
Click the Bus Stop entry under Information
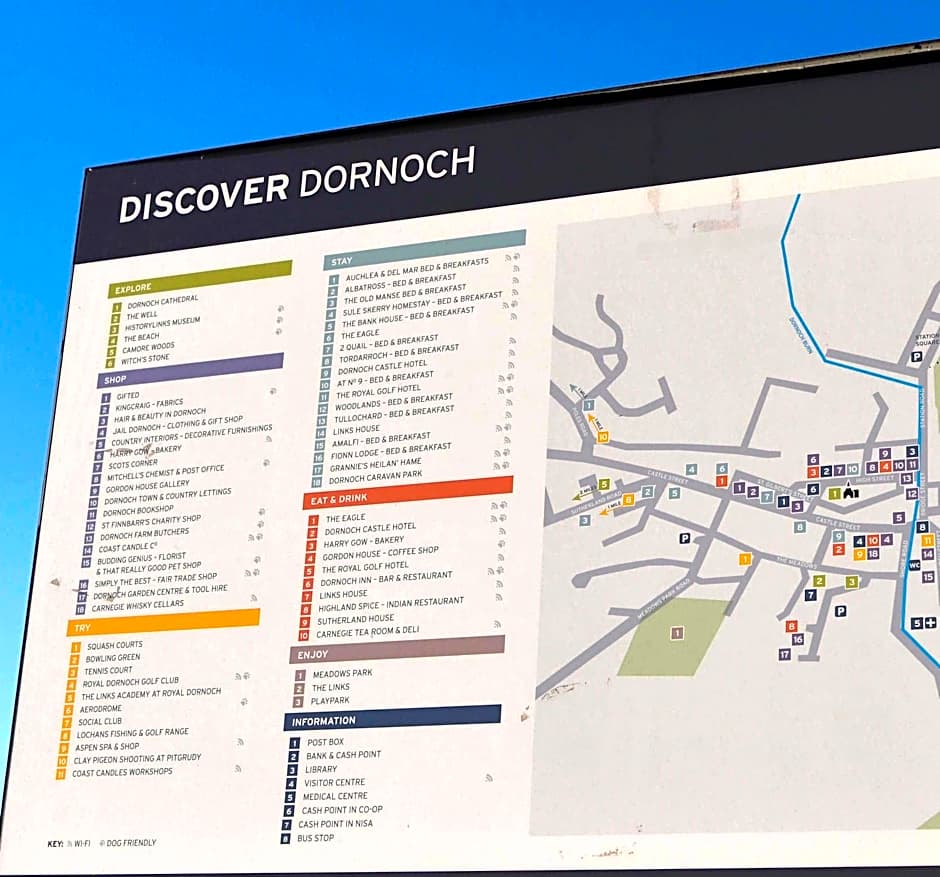[x=316, y=838]
